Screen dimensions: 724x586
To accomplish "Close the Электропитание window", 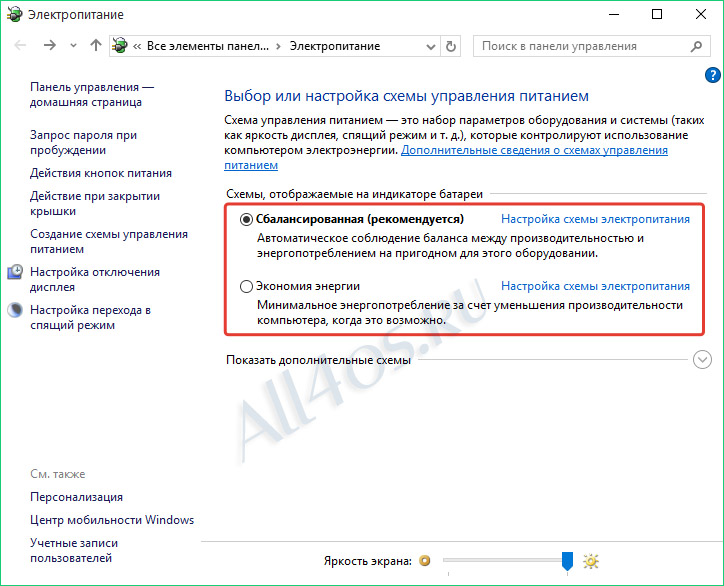I will 700,14.
